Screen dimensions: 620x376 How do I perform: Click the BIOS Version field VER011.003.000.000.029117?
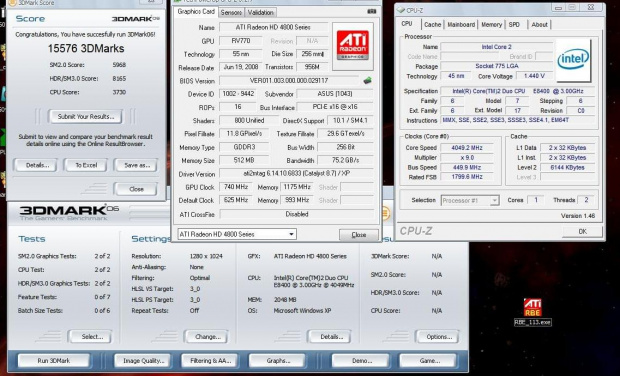point(289,81)
